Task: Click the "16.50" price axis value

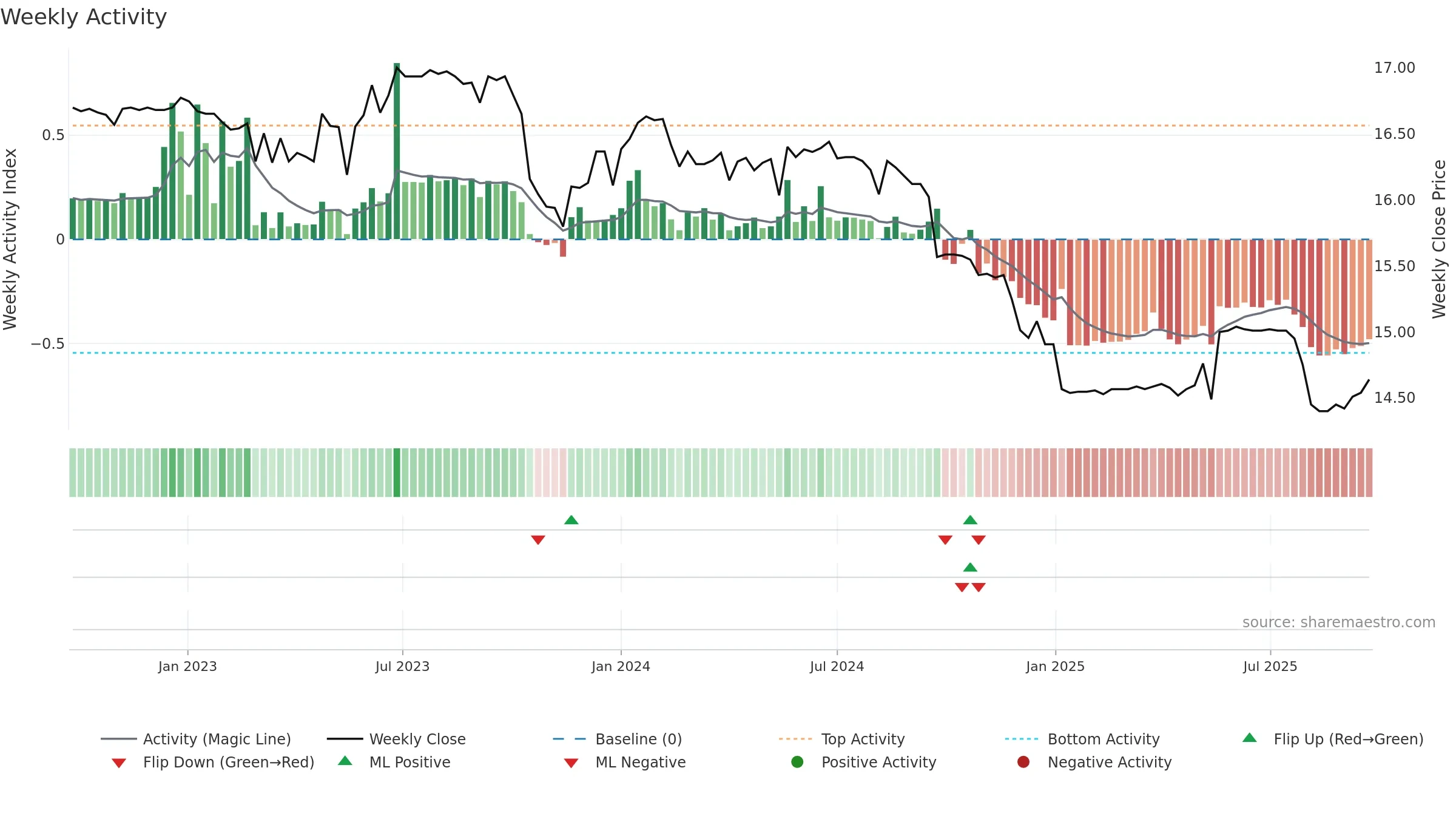Action: [1394, 134]
